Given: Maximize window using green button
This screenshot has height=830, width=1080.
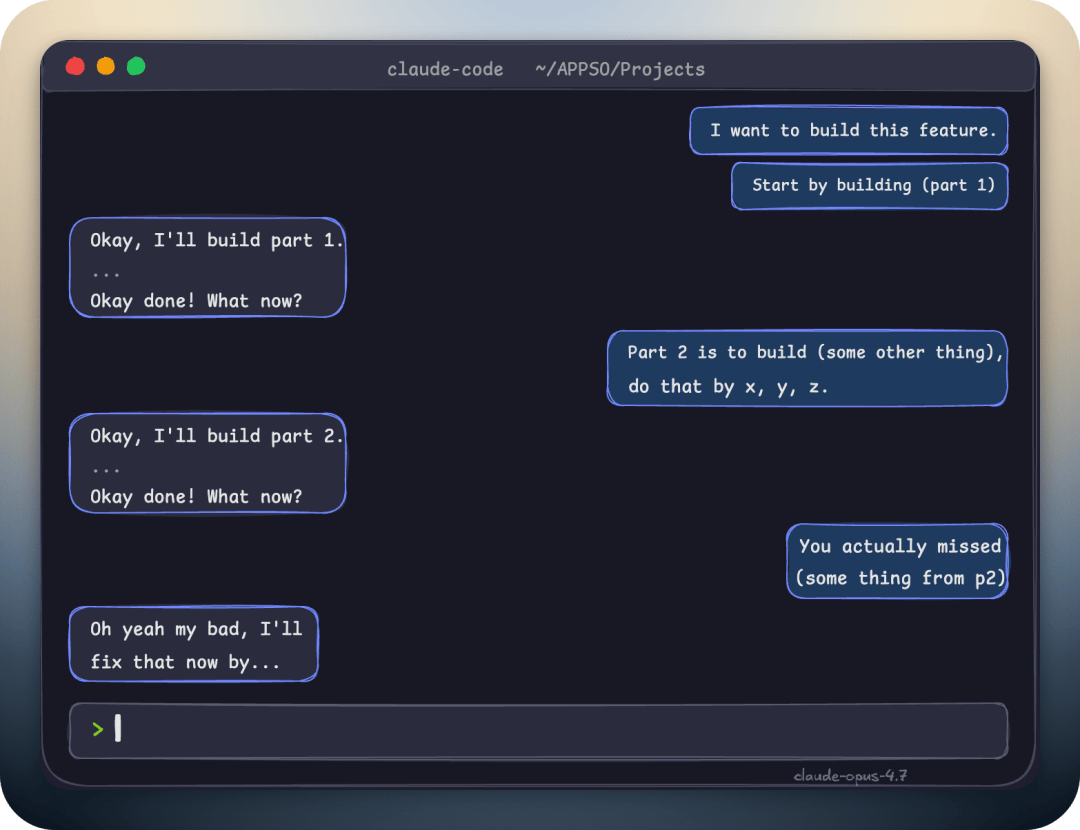Looking at the screenshot, I should pos(136,66).
